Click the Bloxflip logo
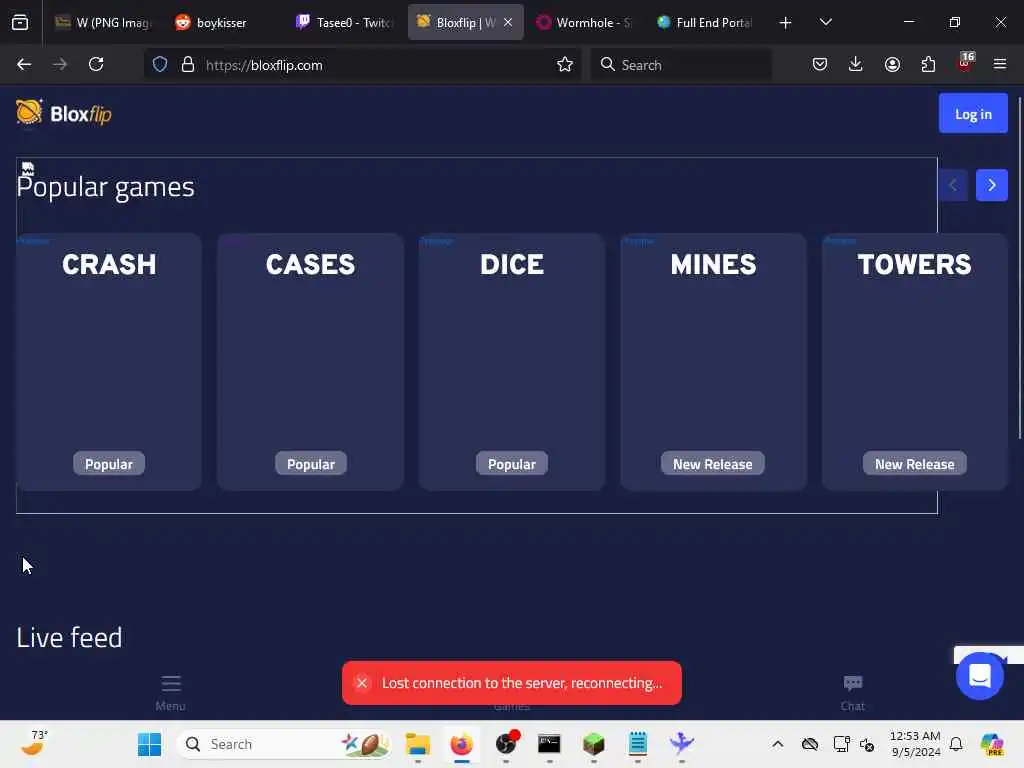 (64, 114)
